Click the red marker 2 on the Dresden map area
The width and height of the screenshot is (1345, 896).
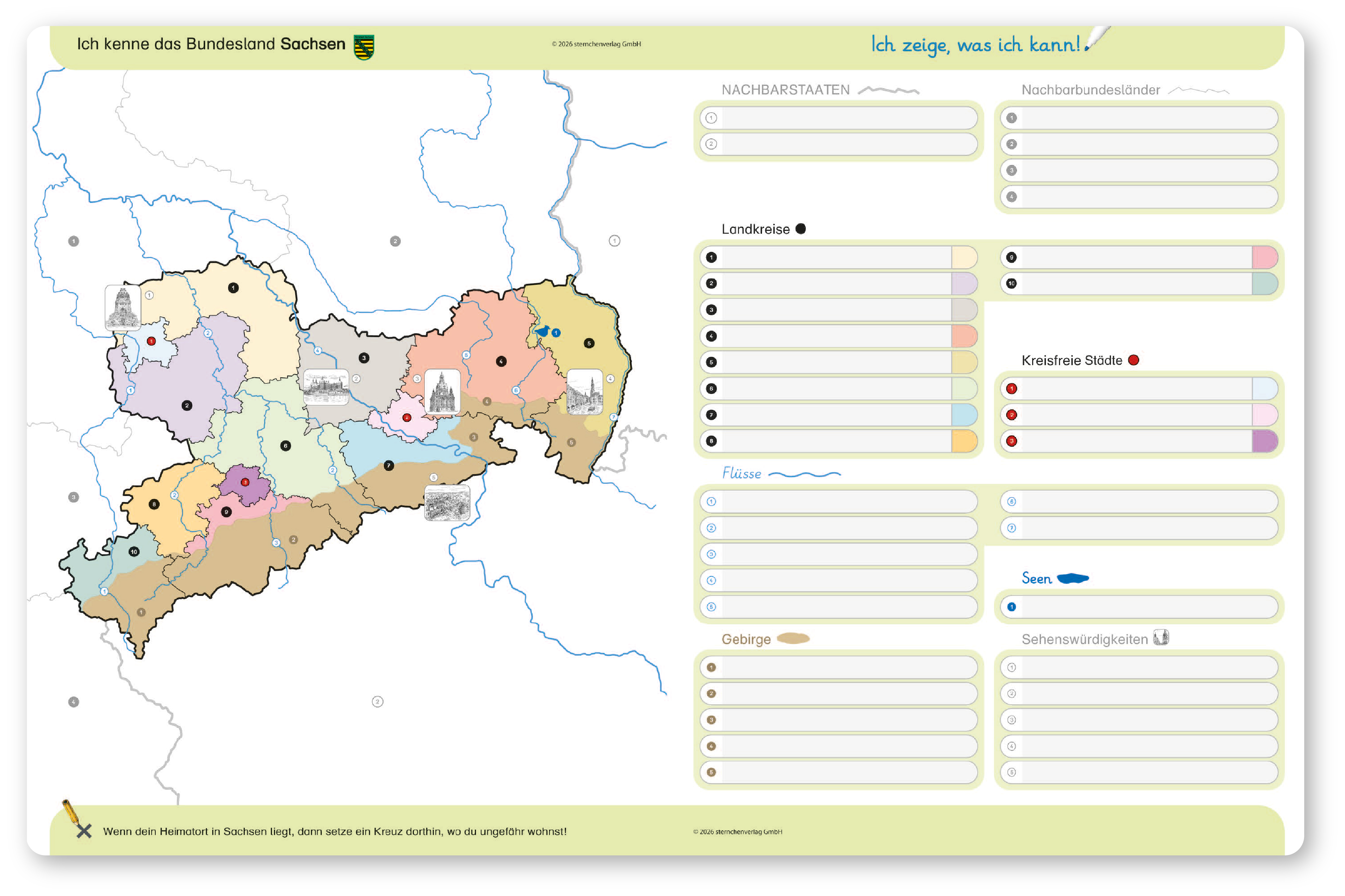[x=406, y=418]
